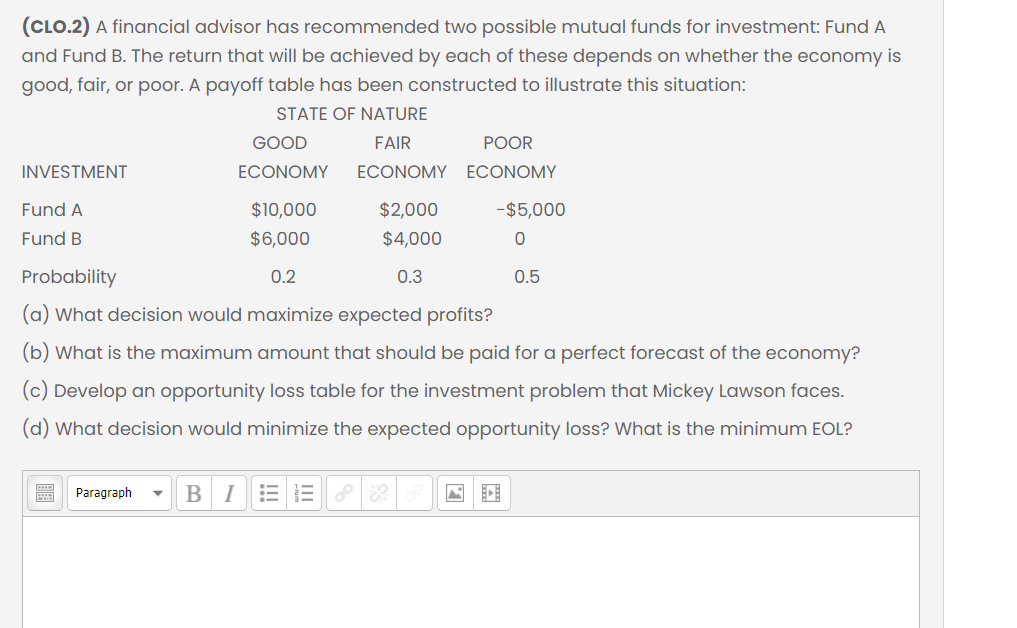Insert a numbered list
1017x628 pixels.
[305, 492]
